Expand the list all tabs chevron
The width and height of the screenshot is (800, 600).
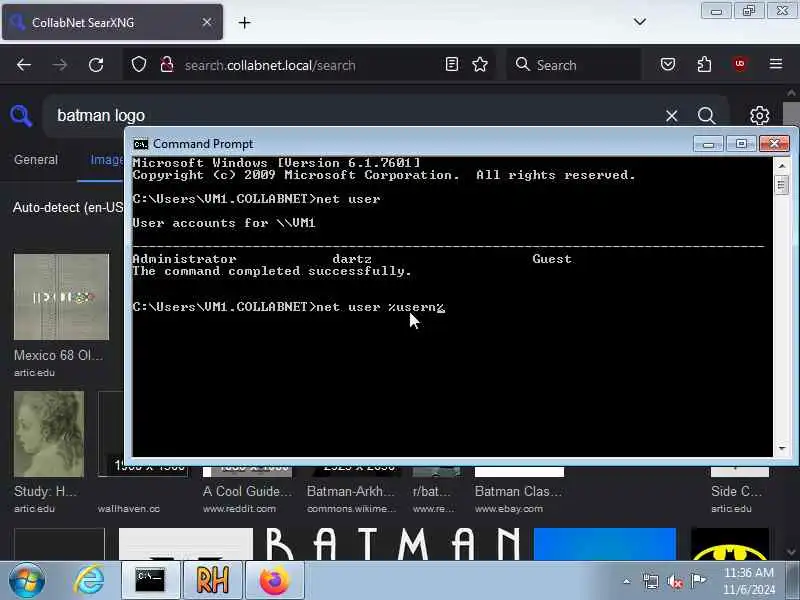click(640, 22)
